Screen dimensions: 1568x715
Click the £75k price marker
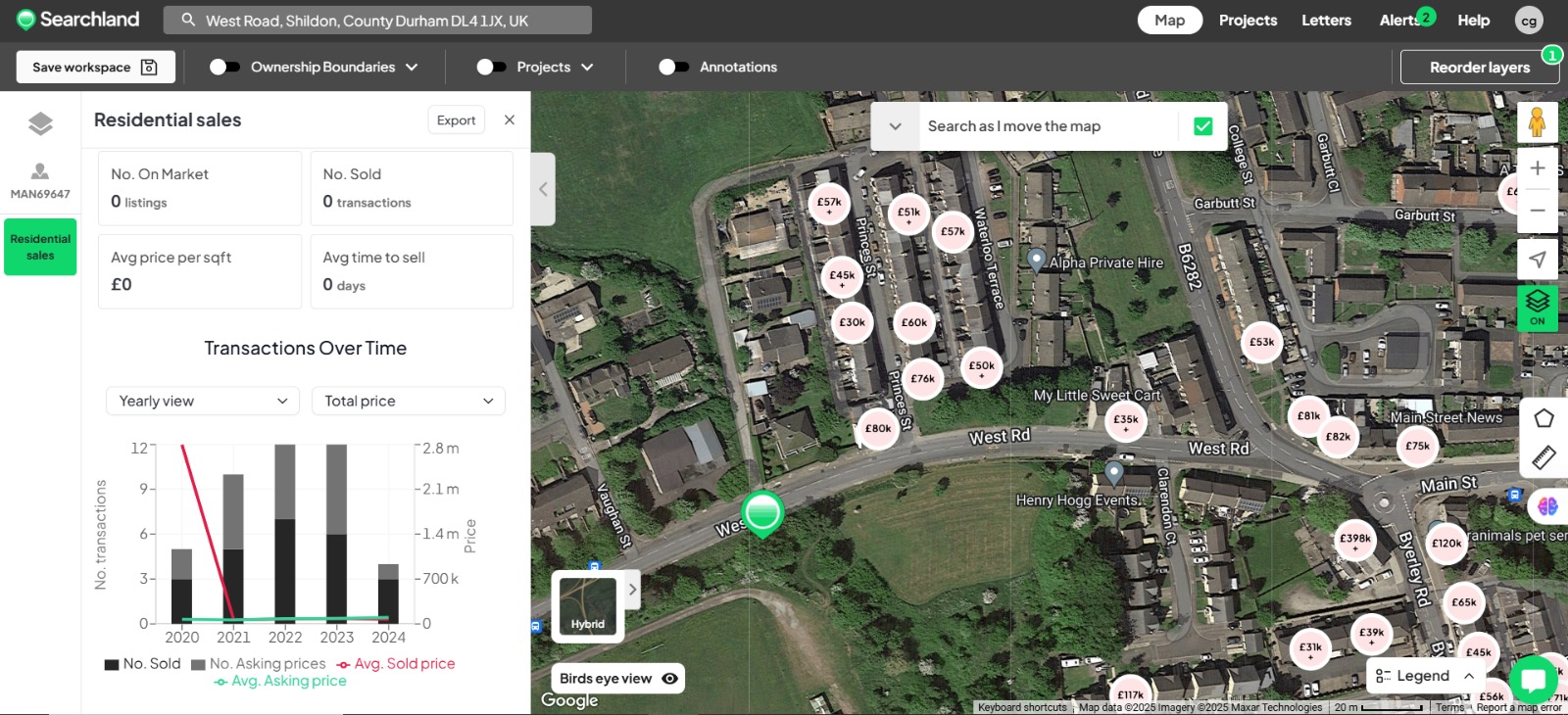(1417, 446)
